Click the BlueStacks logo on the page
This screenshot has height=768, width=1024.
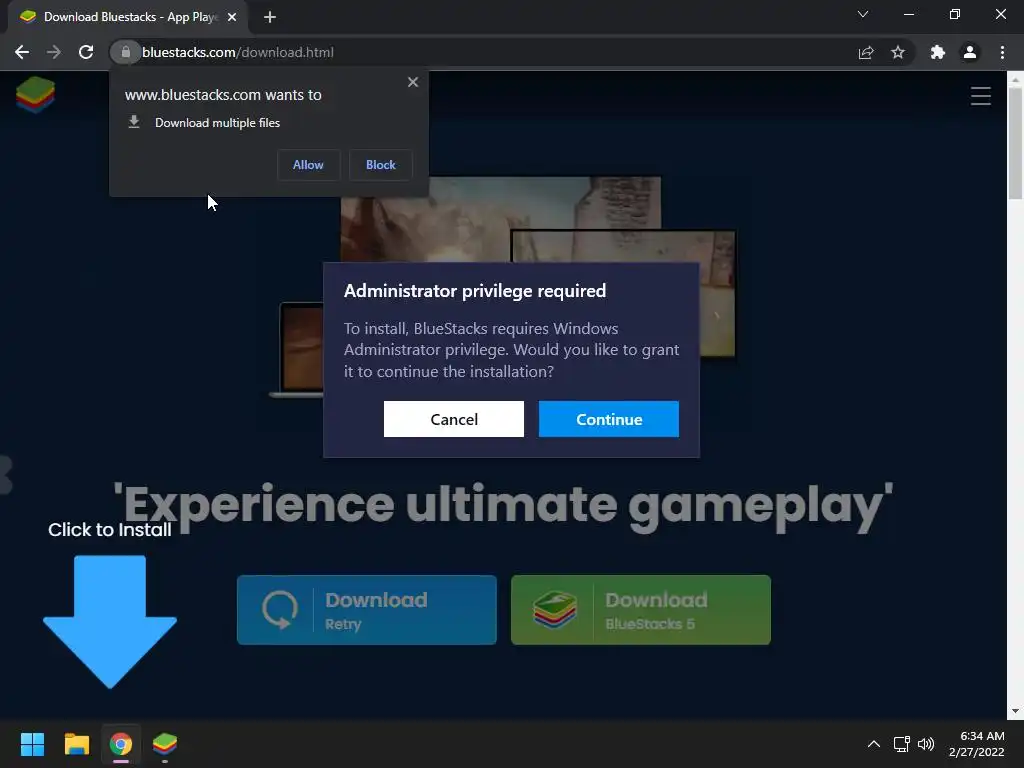click(35, 95)
